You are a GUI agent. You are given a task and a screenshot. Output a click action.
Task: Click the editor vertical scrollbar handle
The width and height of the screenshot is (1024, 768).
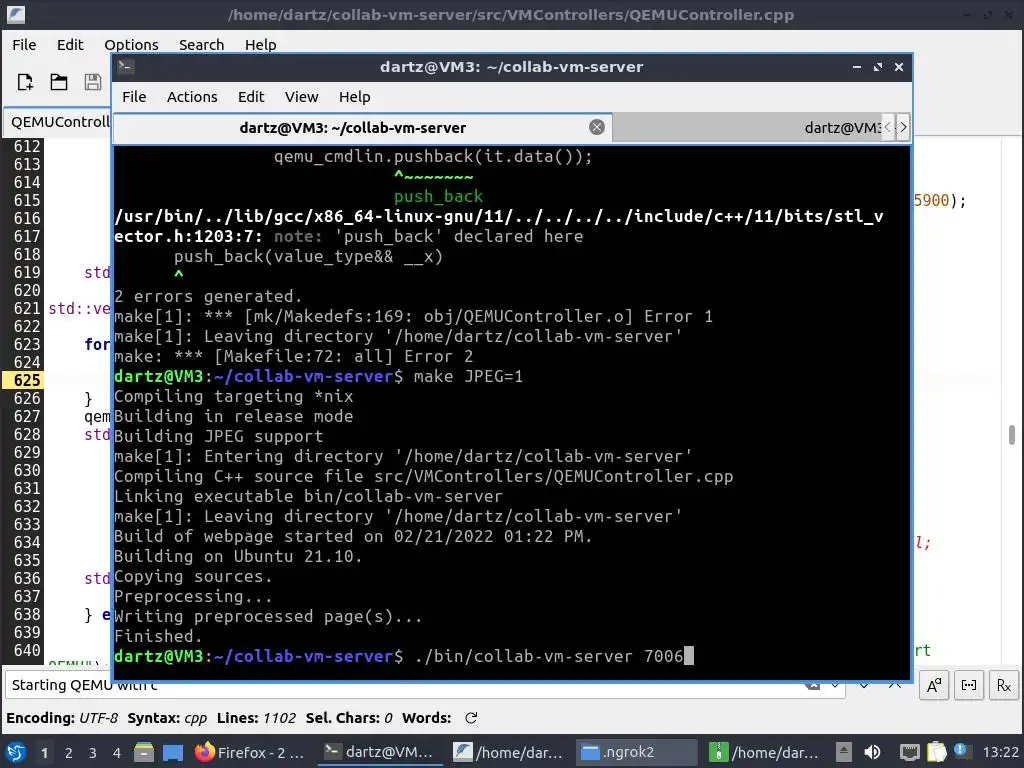point(1012,435)
